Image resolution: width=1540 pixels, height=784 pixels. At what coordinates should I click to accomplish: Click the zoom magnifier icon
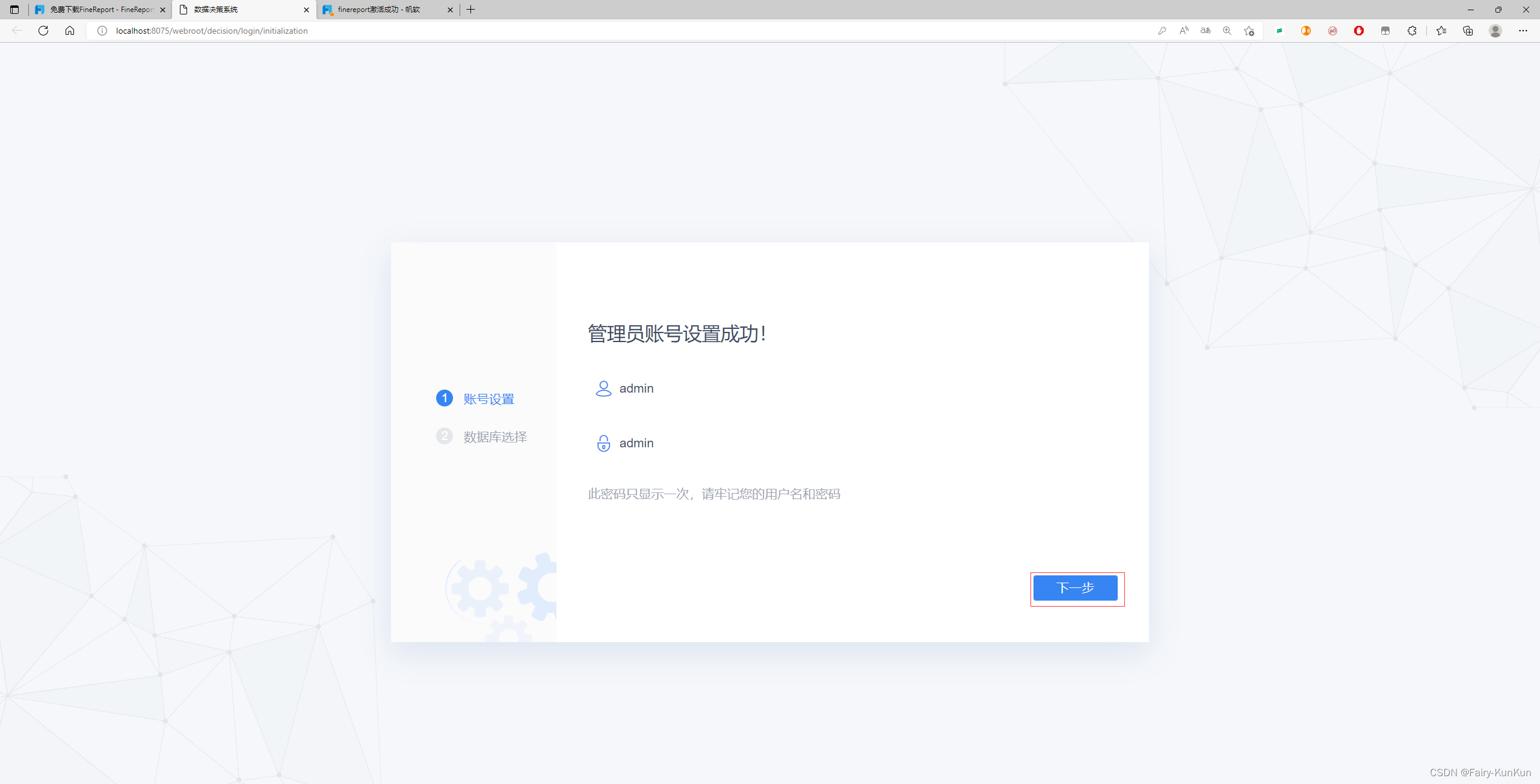pyautogui.click(x=1227, y=31)
